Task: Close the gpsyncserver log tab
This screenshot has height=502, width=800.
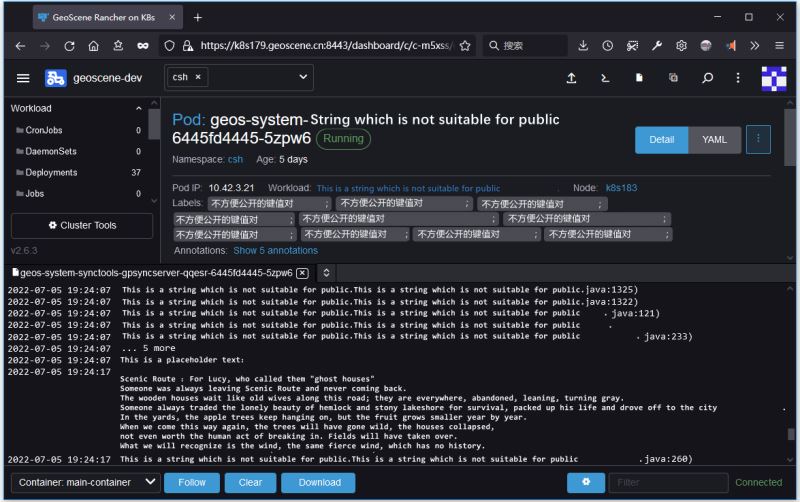Action: pyautogui.click(x=302, y=272)
